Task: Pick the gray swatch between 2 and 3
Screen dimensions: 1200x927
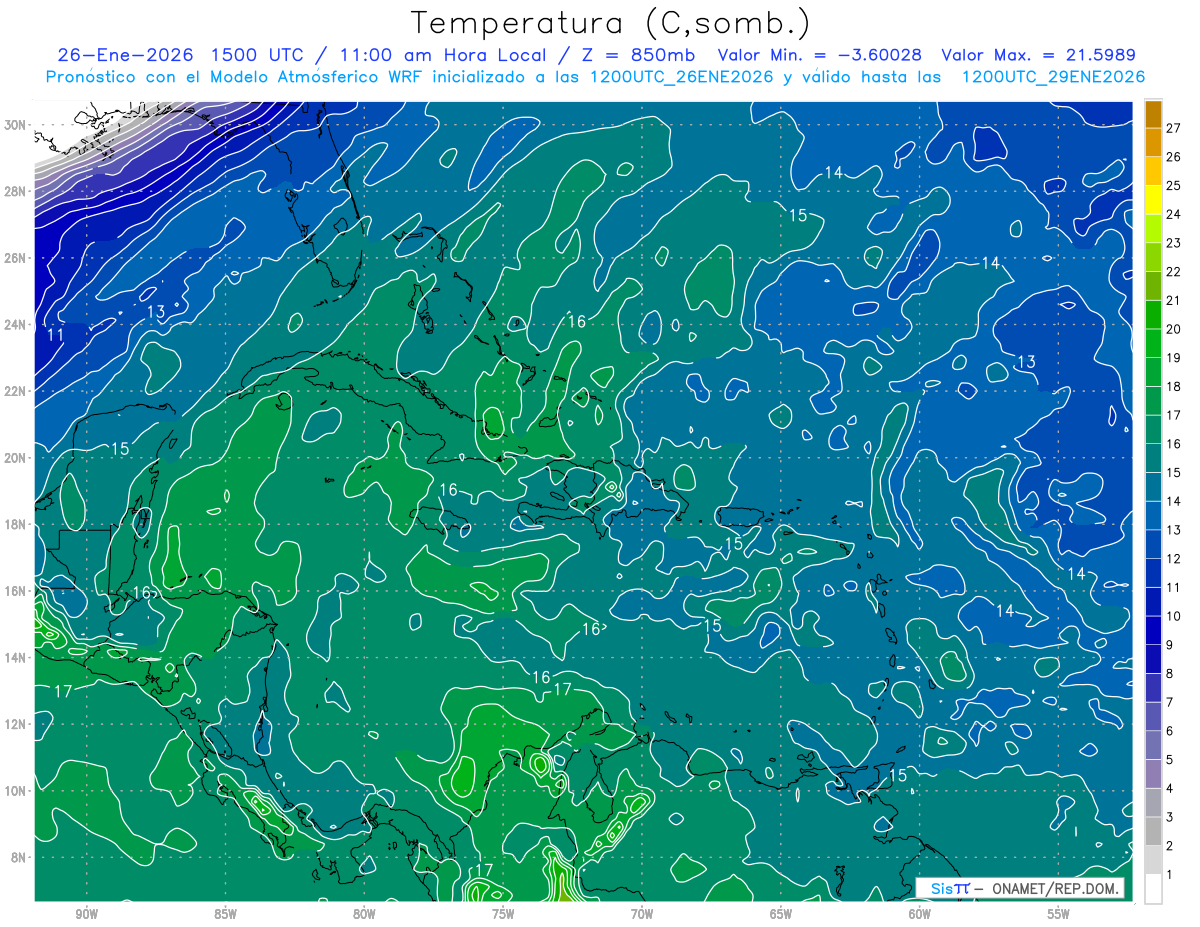Action: [x=1153, y=831]
